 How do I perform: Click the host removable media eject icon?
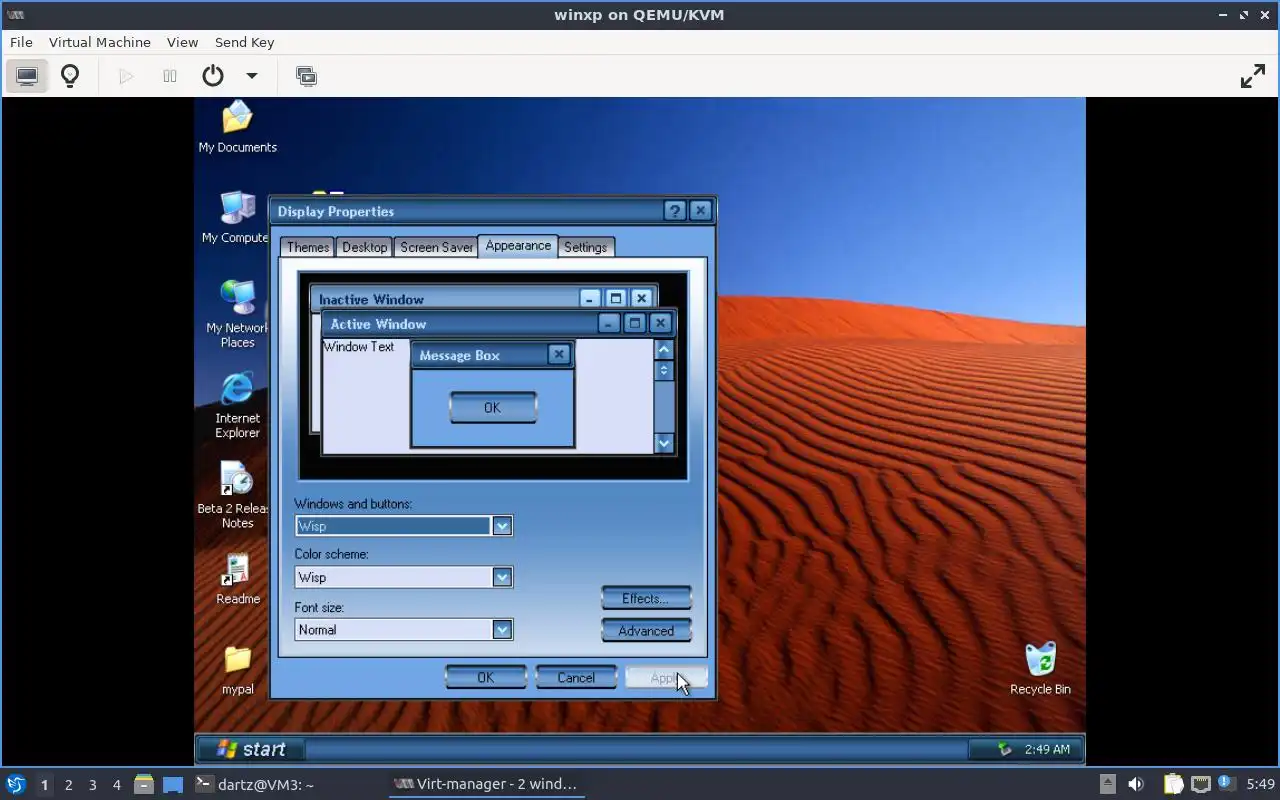(x=1107, y=784)
